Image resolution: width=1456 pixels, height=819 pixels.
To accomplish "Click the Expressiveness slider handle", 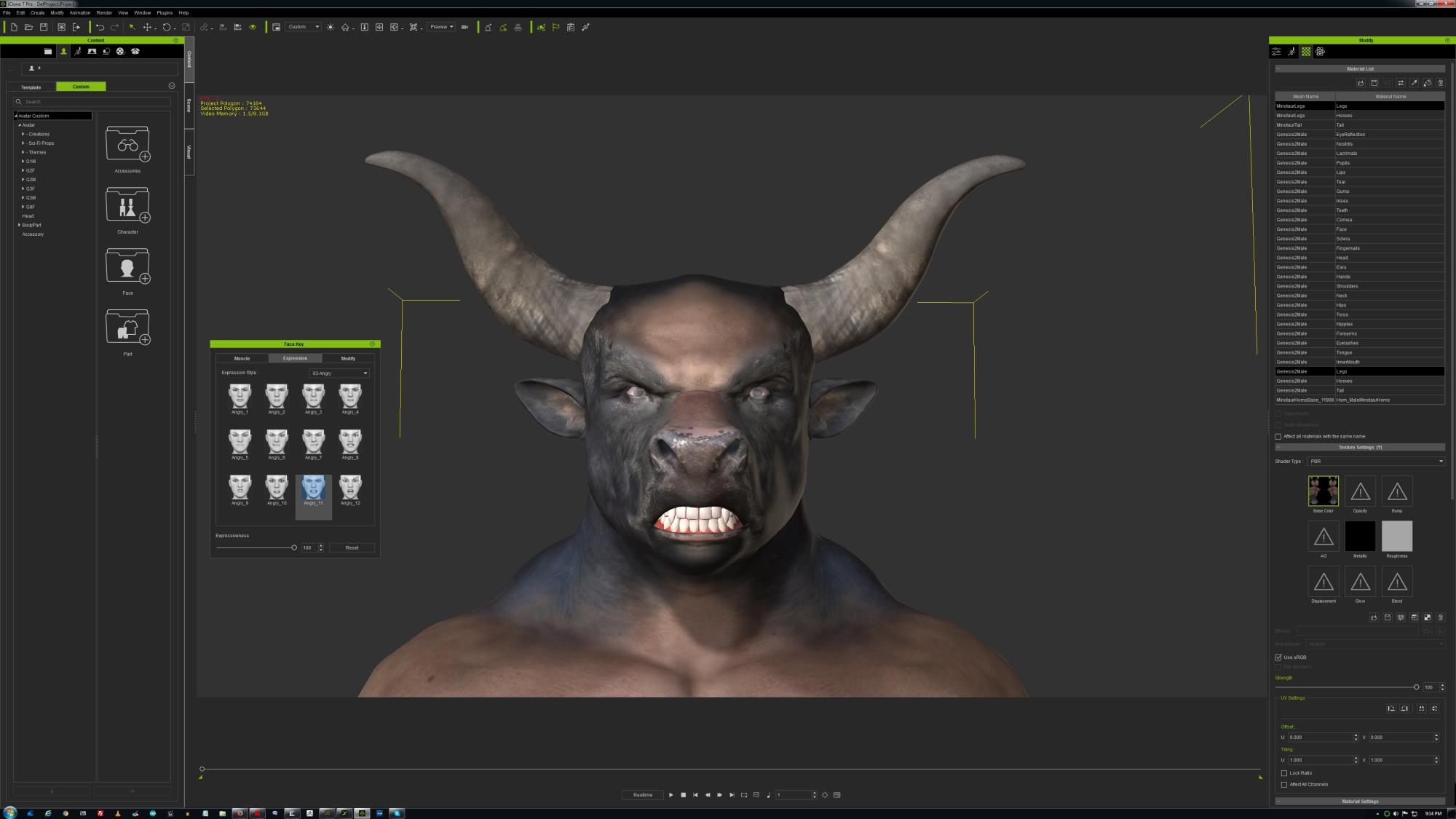I will [x=294, y=547].
